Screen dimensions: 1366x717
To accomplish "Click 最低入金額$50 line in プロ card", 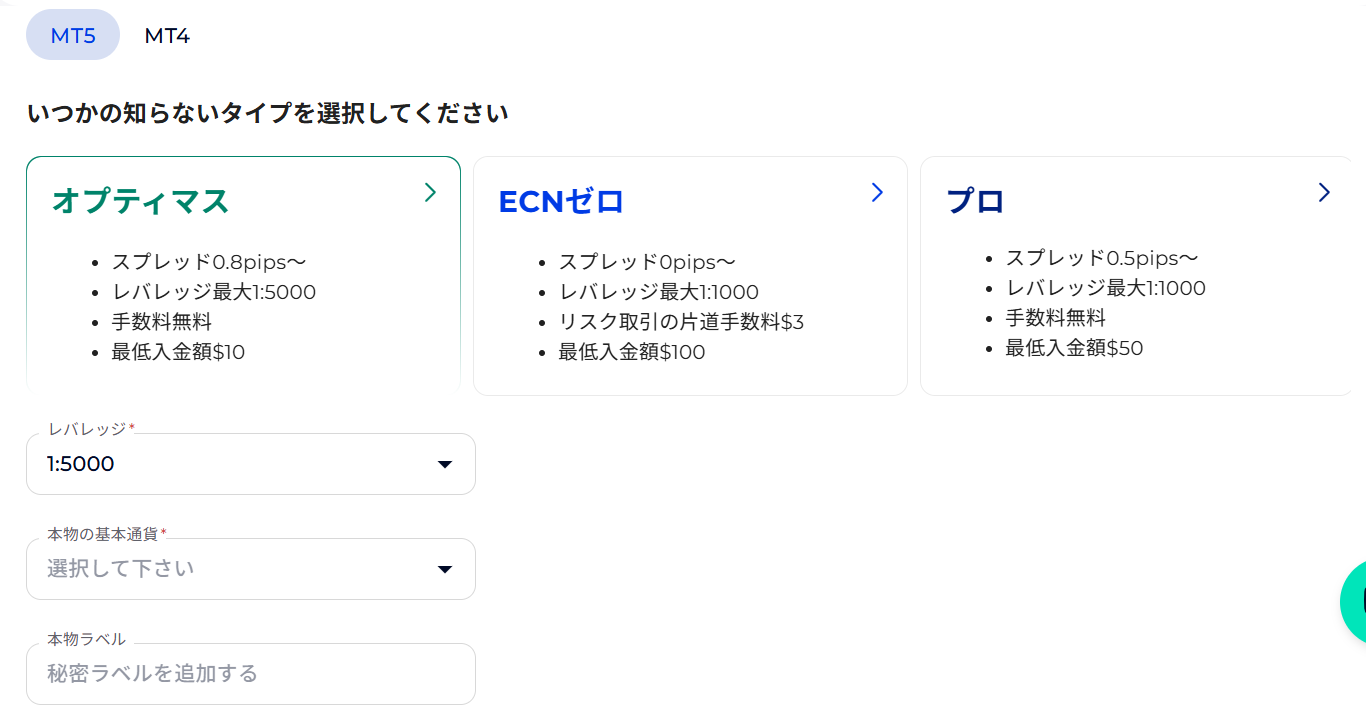I will coord(1074,348).
